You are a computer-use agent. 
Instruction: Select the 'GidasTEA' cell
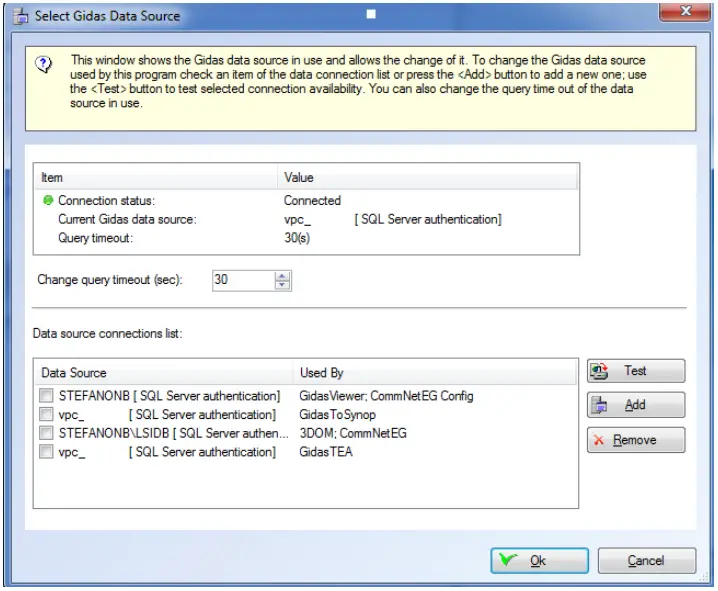(x=326, y=452)
